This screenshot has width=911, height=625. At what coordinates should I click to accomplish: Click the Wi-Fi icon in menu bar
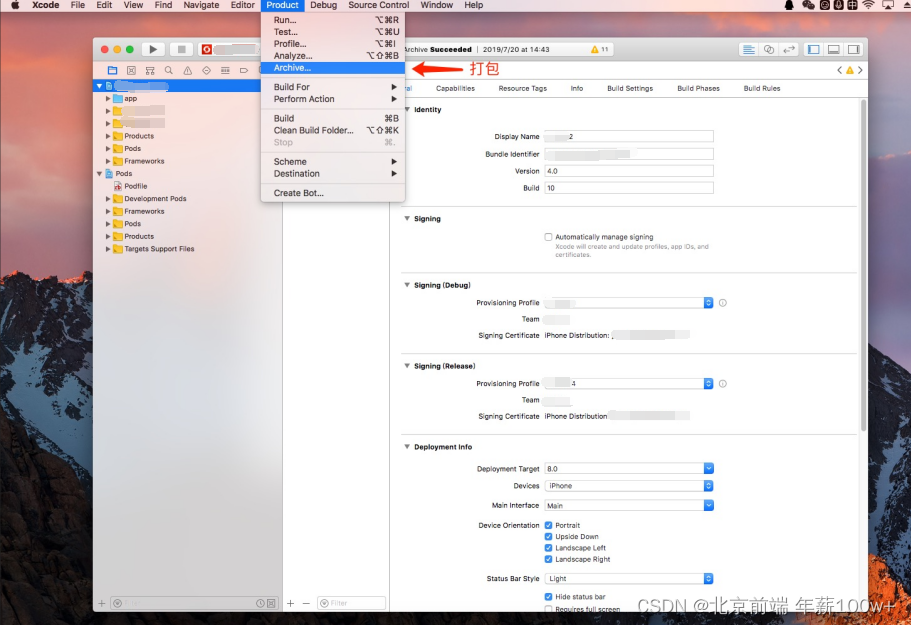[868, 5]
